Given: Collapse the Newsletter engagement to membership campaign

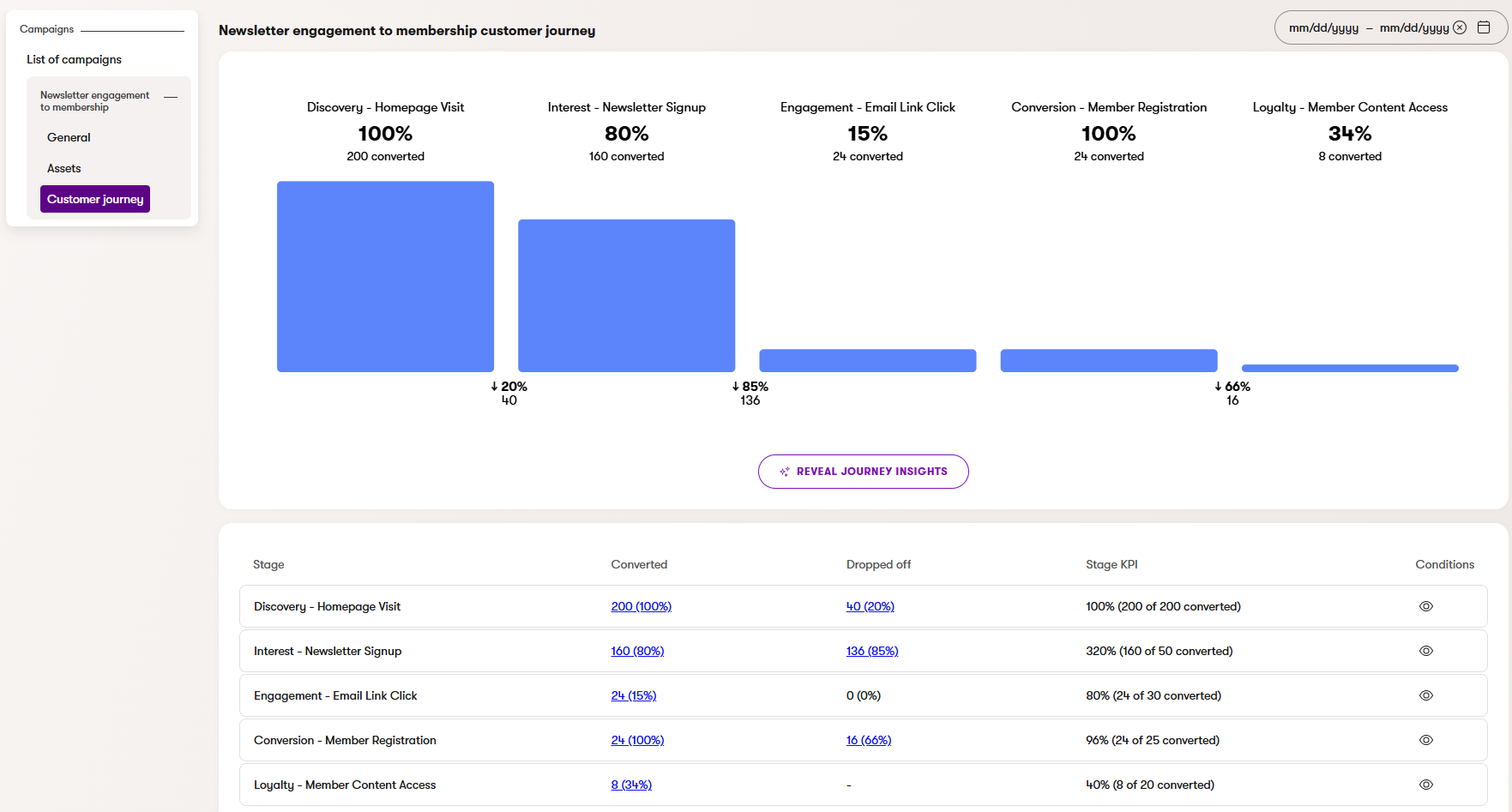Looking at the screenshot, I should pos(172,97).
